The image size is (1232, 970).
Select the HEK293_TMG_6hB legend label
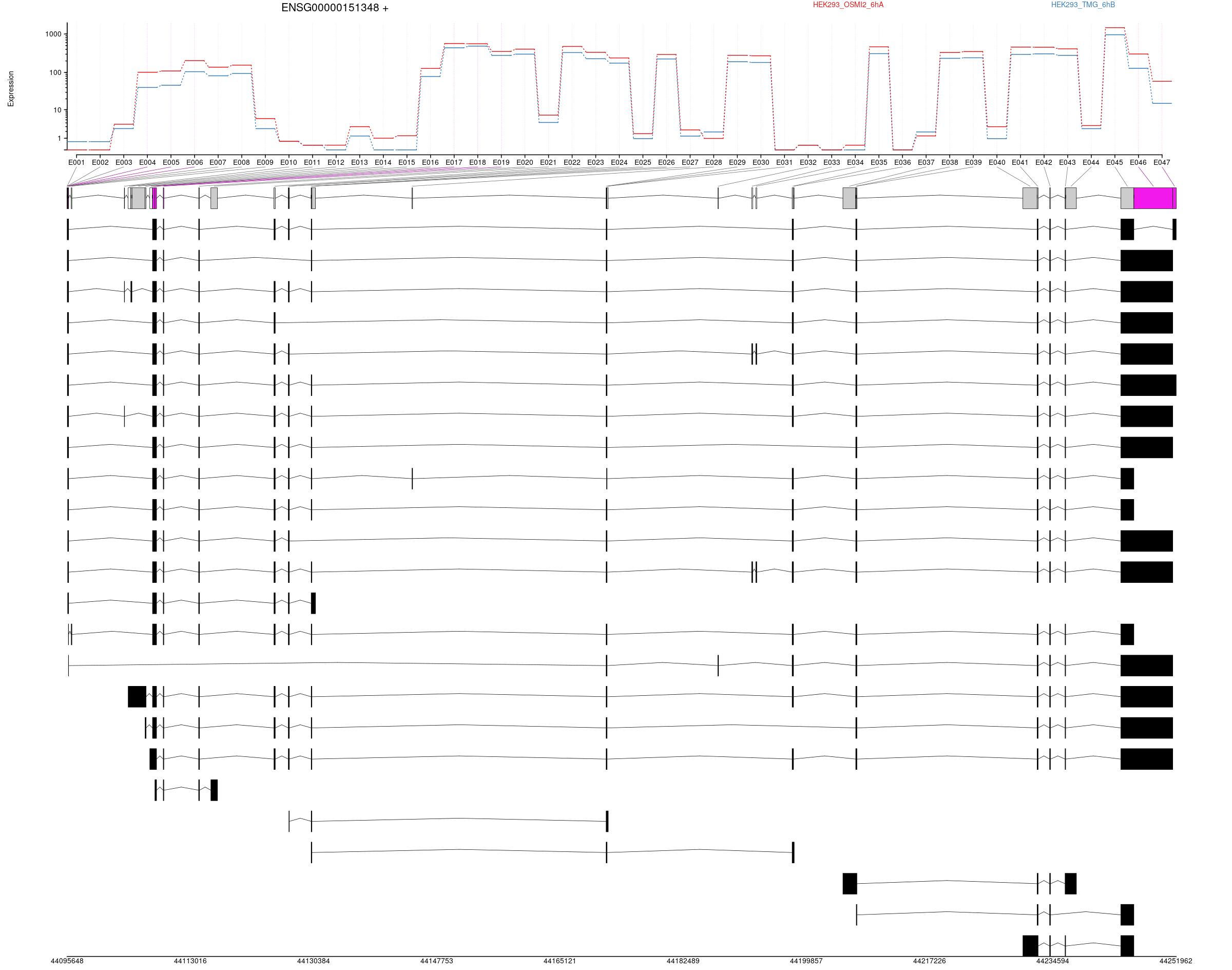tap(1083, 5)
